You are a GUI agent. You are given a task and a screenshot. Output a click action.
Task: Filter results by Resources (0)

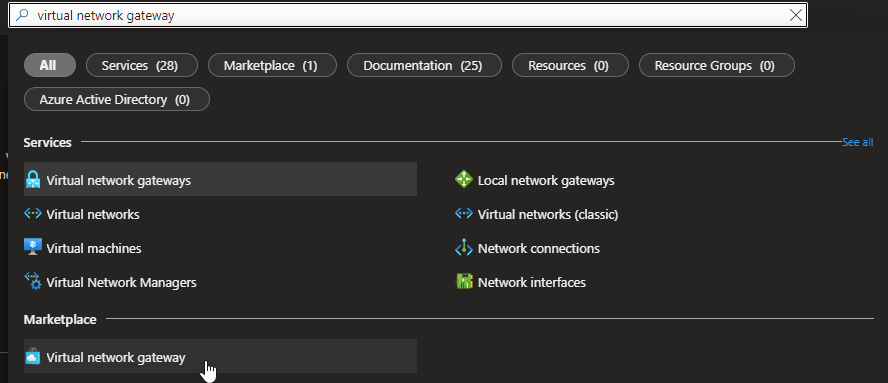coord(570,66)
